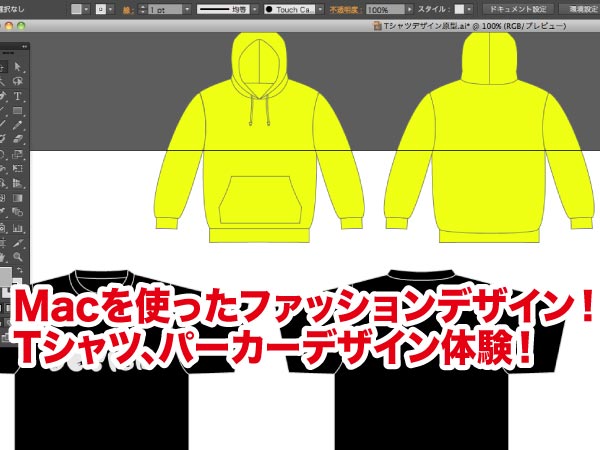Swap fill and stroke colors
The width and height of the screenshot is (600, 450).
click(x=20, y=270)
